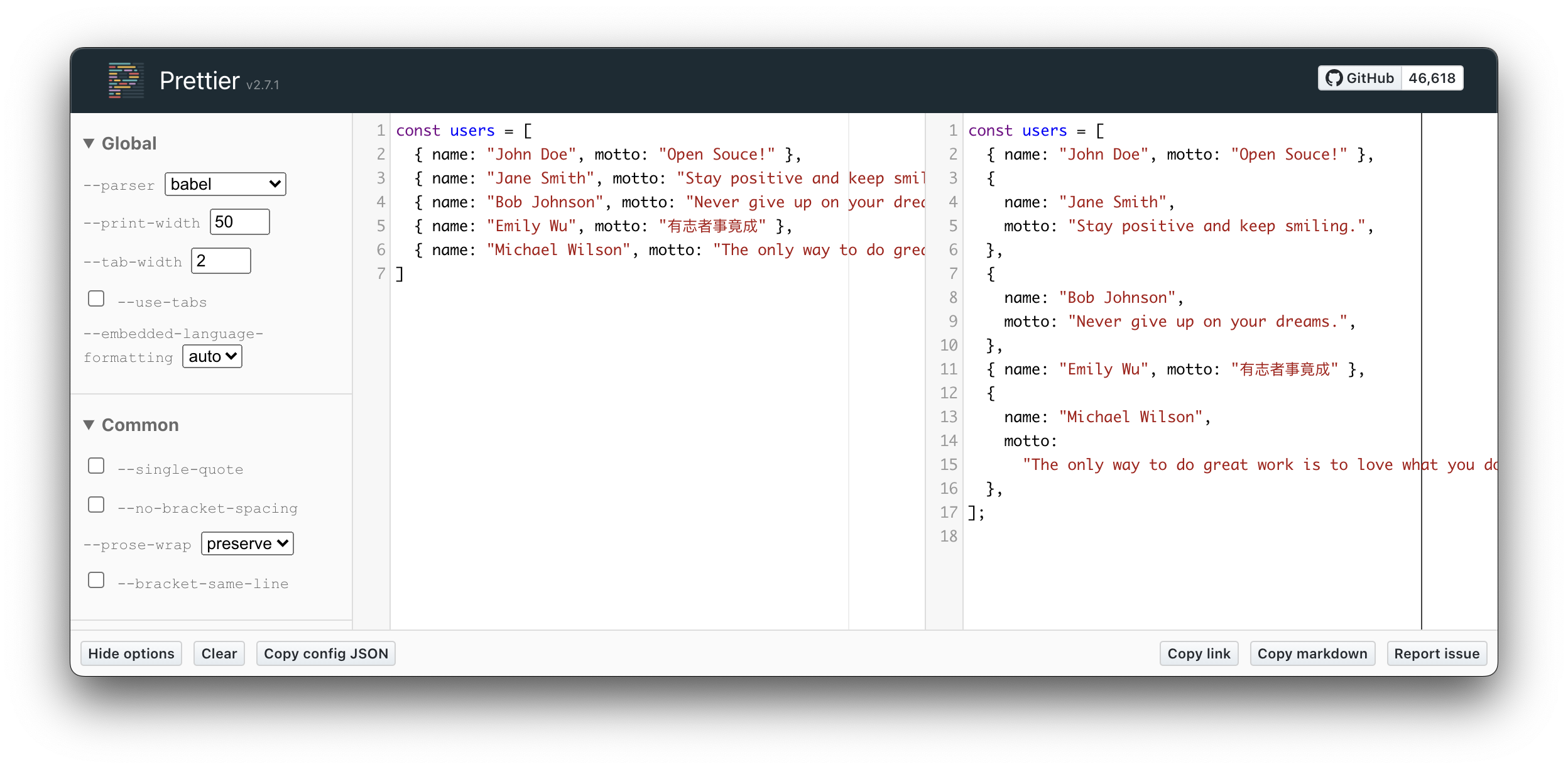Viewport: 1568px width, 769px height.
Task: Click the --single-quote label text
Action: coord(180,469)
